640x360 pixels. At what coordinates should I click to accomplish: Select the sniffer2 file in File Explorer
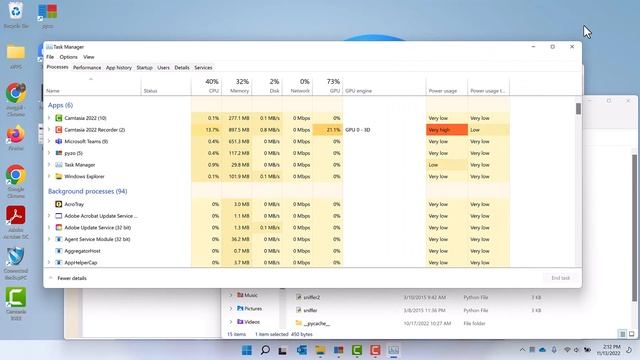click(x=312, y=298)
